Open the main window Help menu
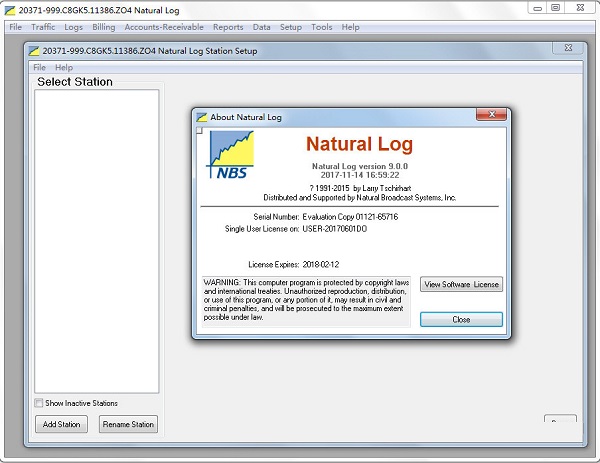 (351, 27)
